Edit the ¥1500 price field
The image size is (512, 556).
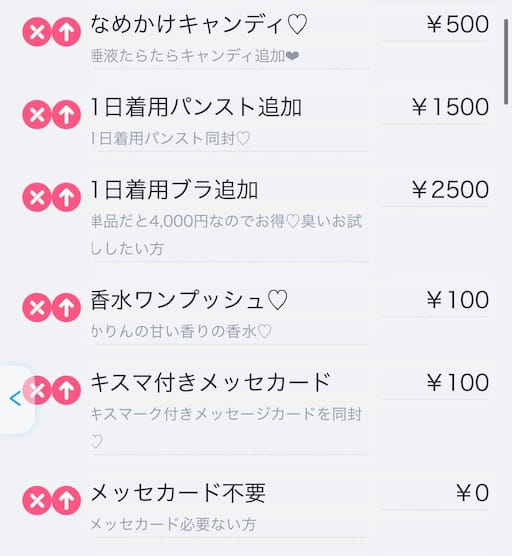point(435,107)
